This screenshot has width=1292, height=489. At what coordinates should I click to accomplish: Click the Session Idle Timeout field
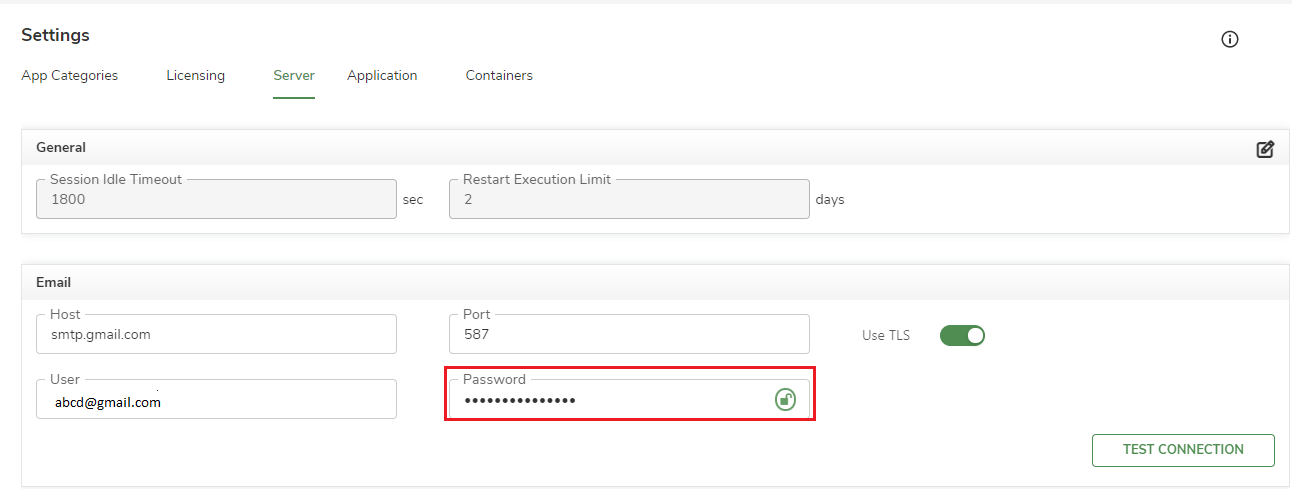click(216, 200)
